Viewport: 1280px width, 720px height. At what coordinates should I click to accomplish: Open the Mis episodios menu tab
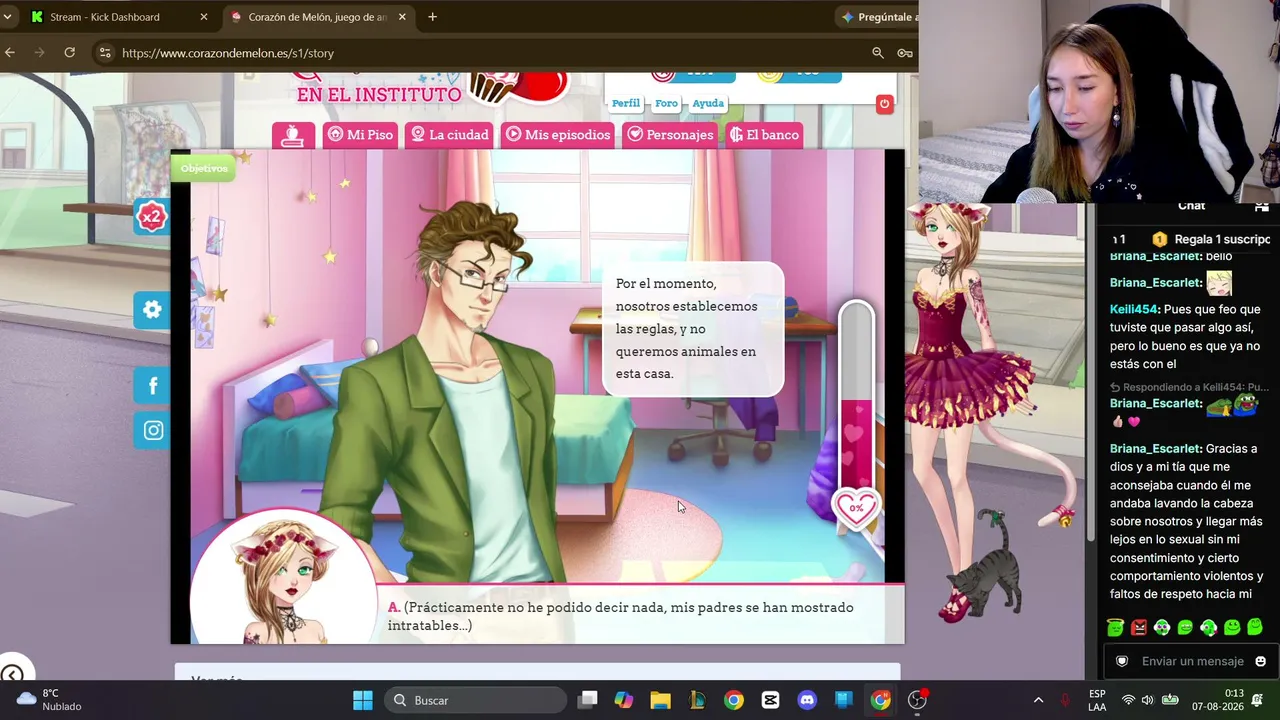pyautogui.click(x=558, y=135)
